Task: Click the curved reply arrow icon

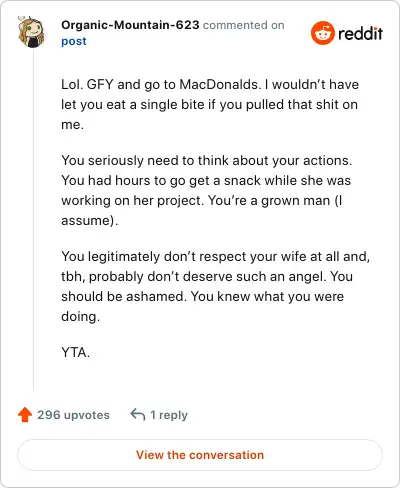Action: [x=138, y=415]
